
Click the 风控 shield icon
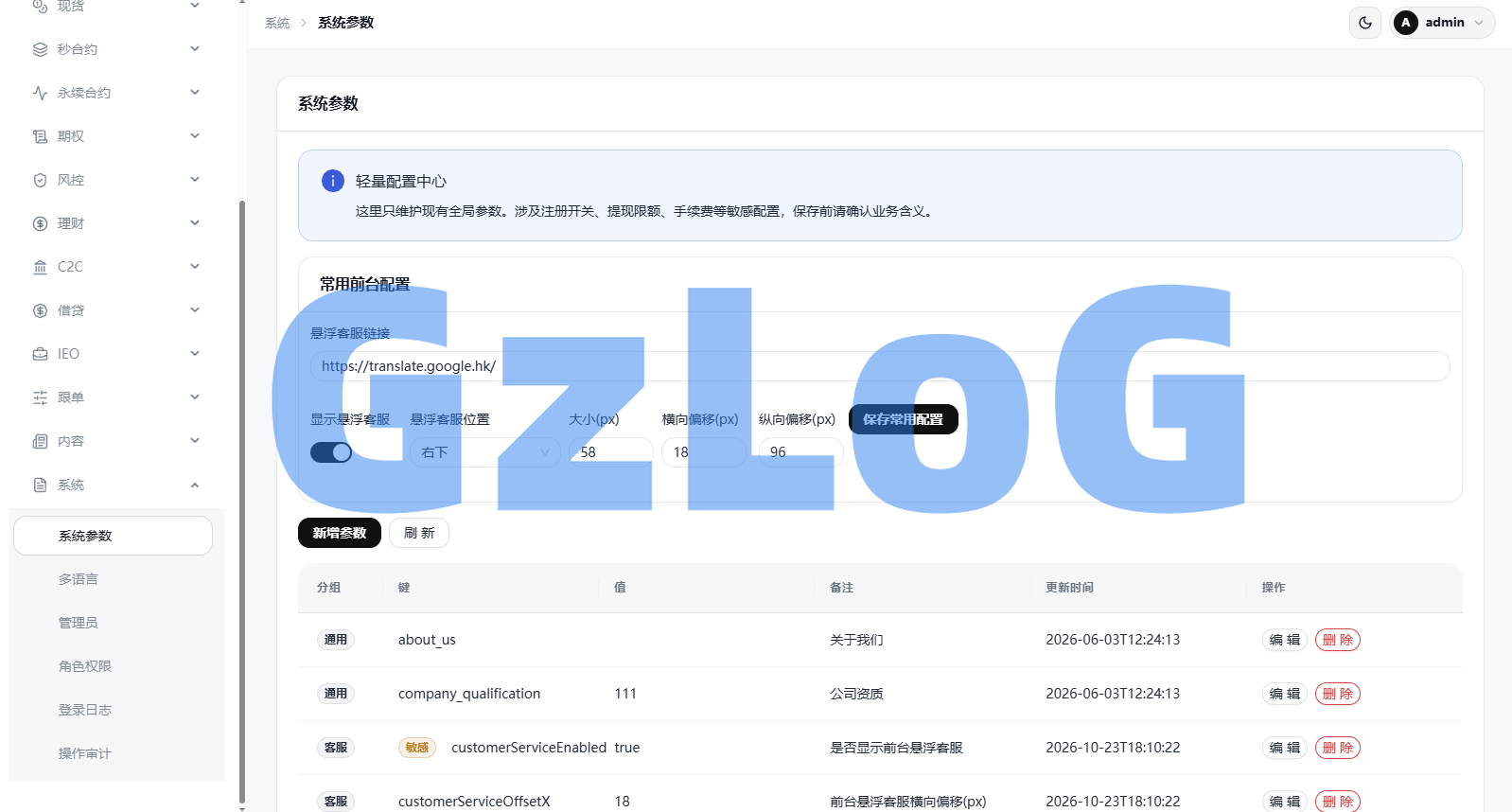click(x=40, y=180)
